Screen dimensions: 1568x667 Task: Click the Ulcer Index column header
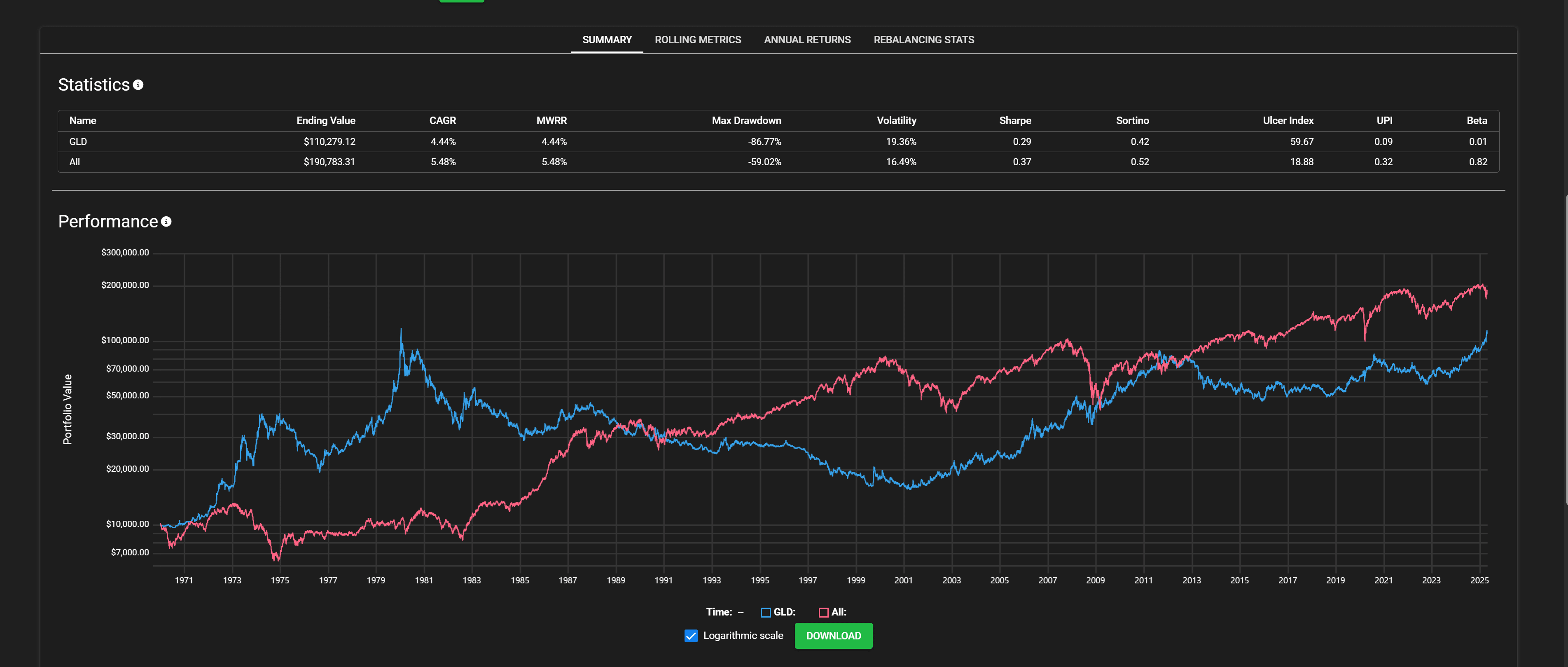click(x=1288, y=121)
